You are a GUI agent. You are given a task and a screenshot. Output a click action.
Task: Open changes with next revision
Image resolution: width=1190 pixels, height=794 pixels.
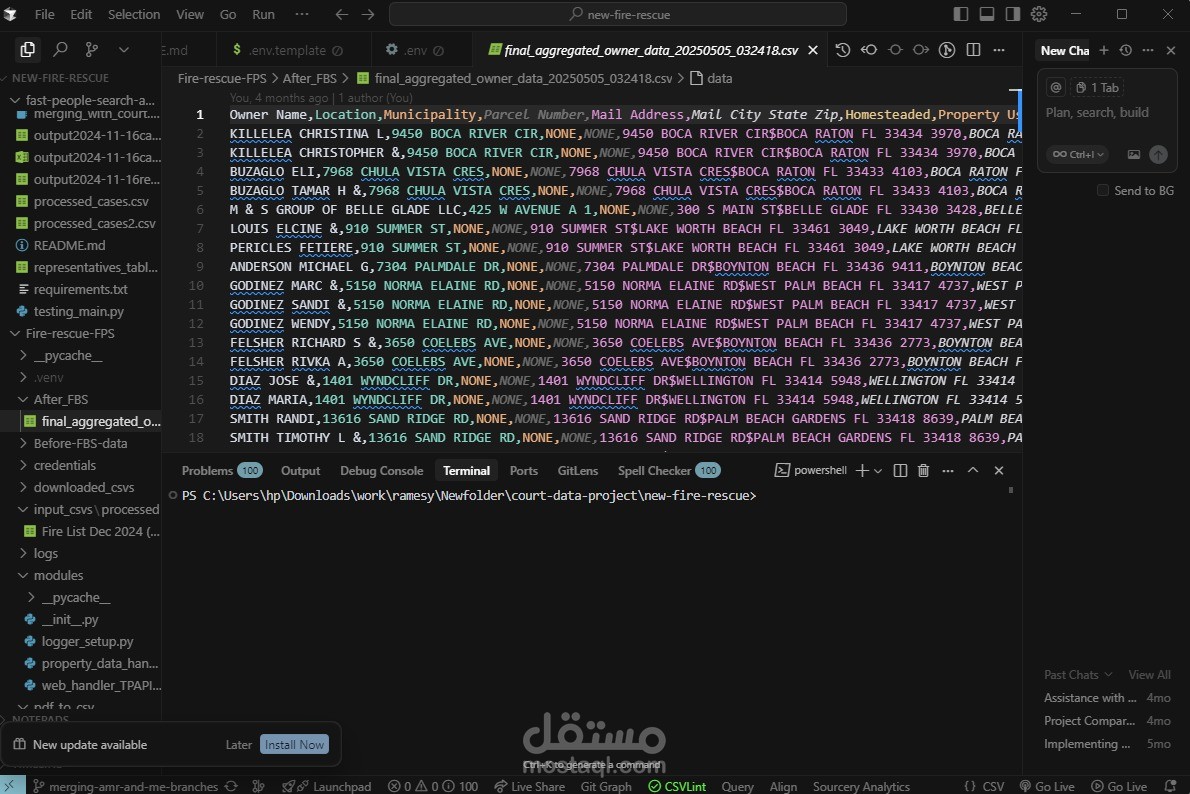point(921,49)
